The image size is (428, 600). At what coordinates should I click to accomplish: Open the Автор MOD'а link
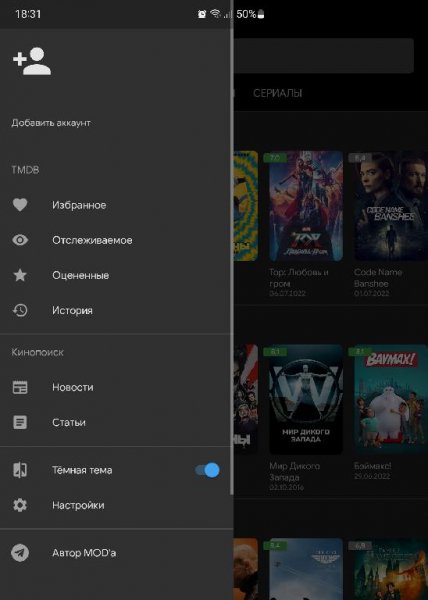click(115, 553)
